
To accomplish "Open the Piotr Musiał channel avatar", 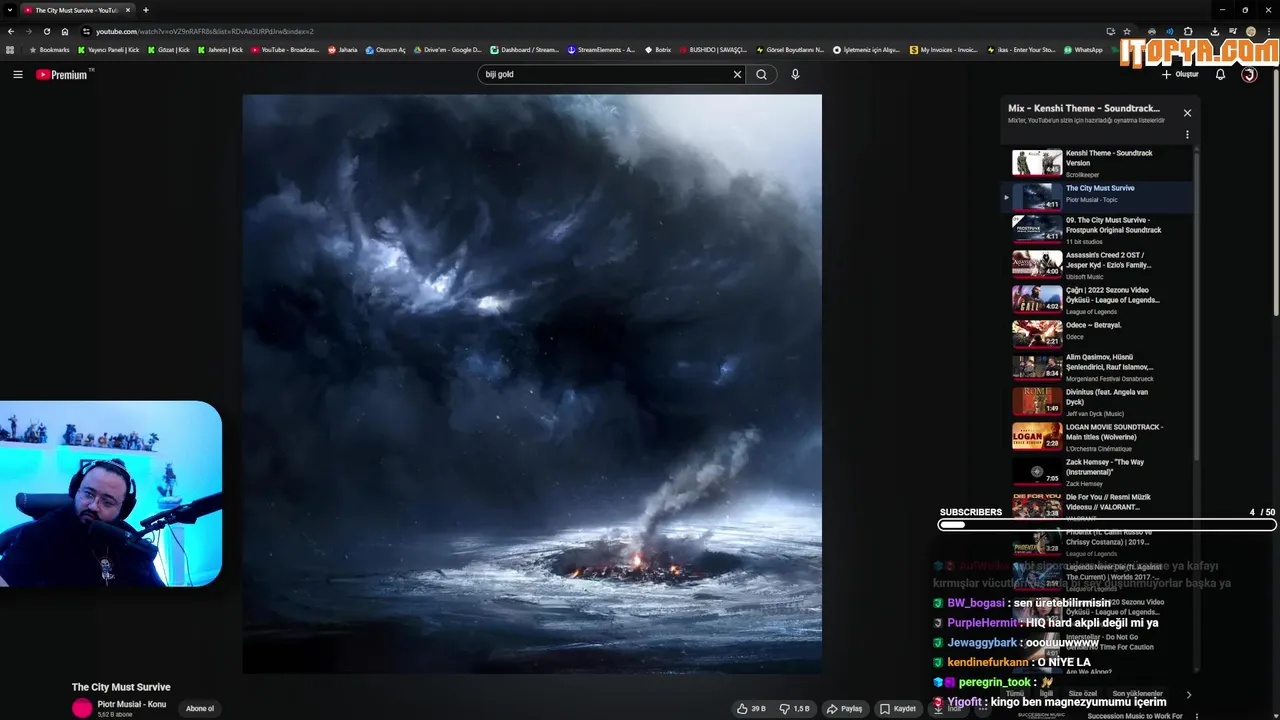I will tap(82, 708).
